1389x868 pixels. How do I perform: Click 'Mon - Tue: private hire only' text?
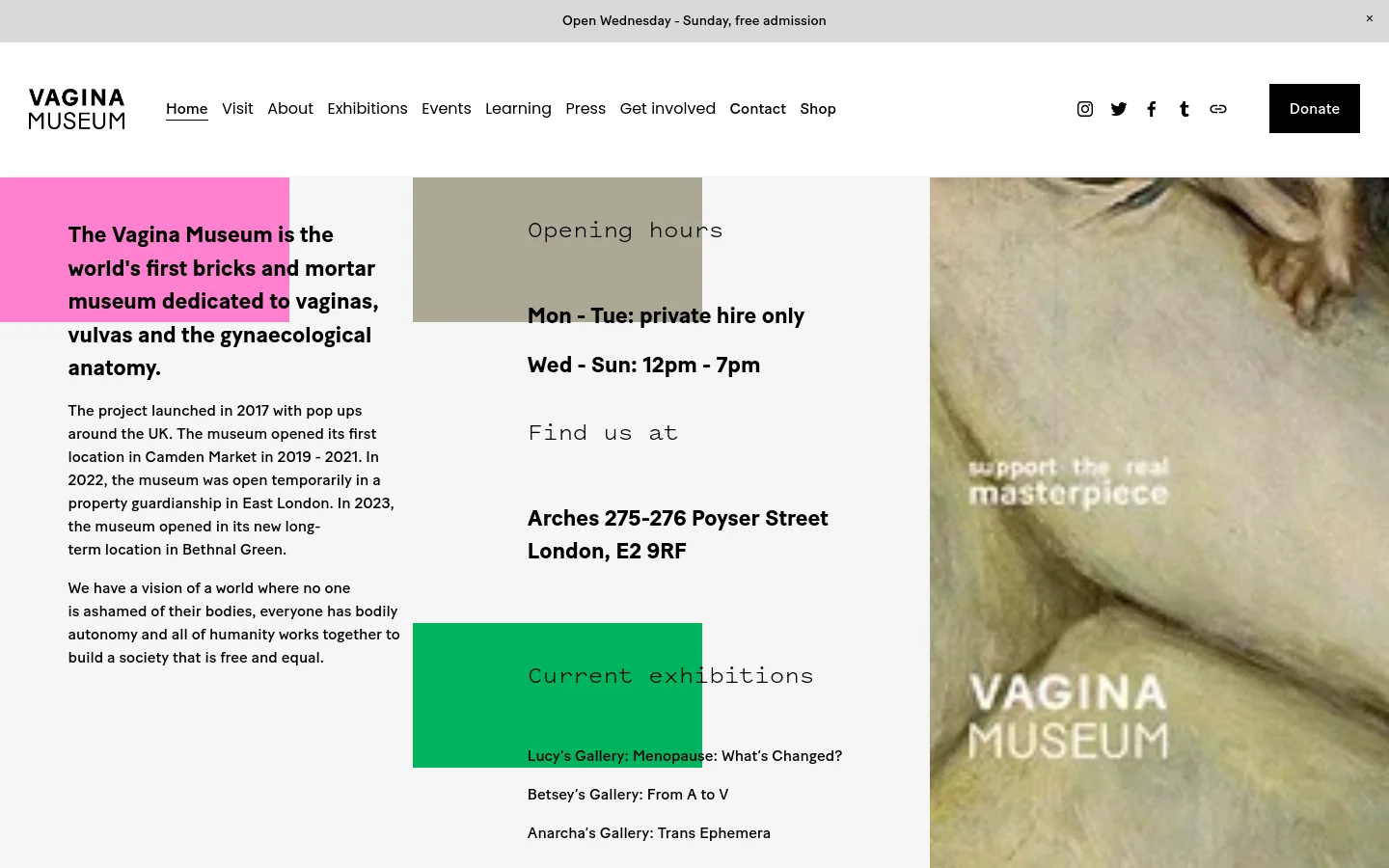[x=666, y=316]
